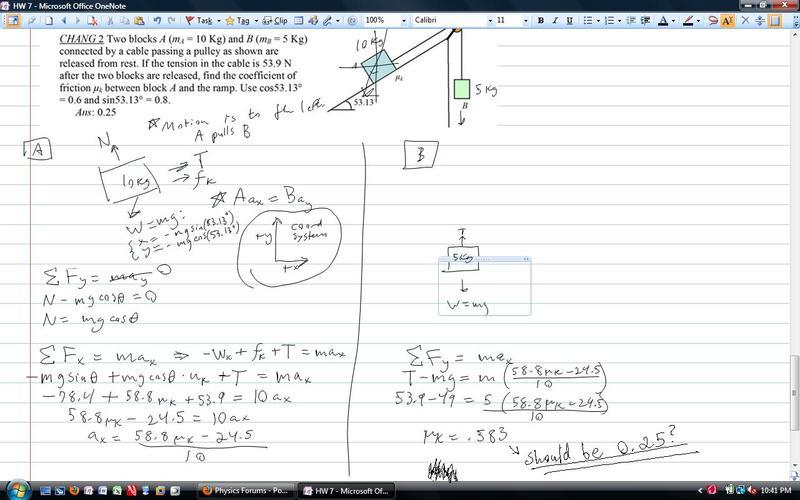Click the Cut scissors icon
Viewport: 800px width, 500px height.
(110, 21)
